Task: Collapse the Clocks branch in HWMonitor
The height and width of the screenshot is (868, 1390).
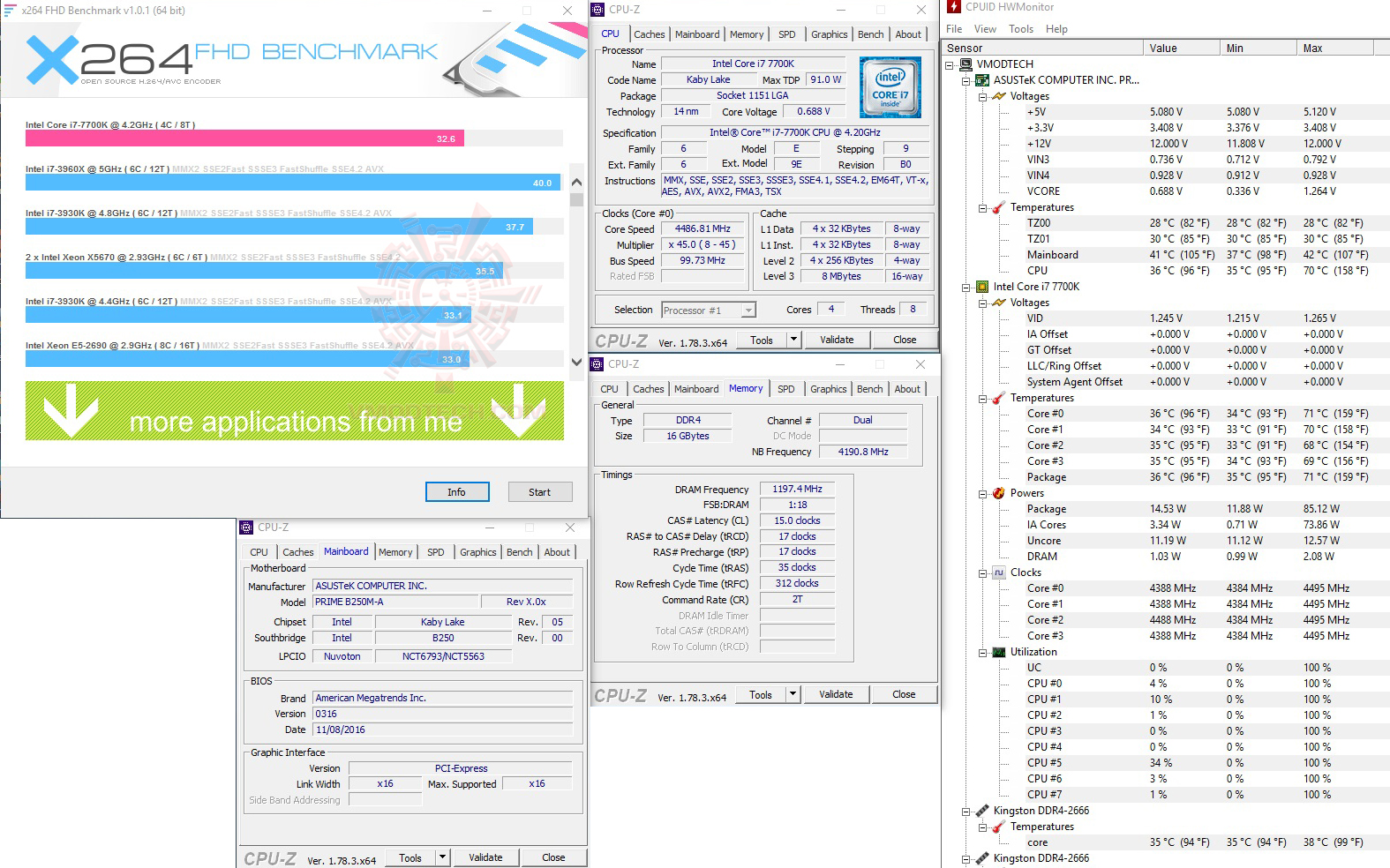Action: coord(983,572)
